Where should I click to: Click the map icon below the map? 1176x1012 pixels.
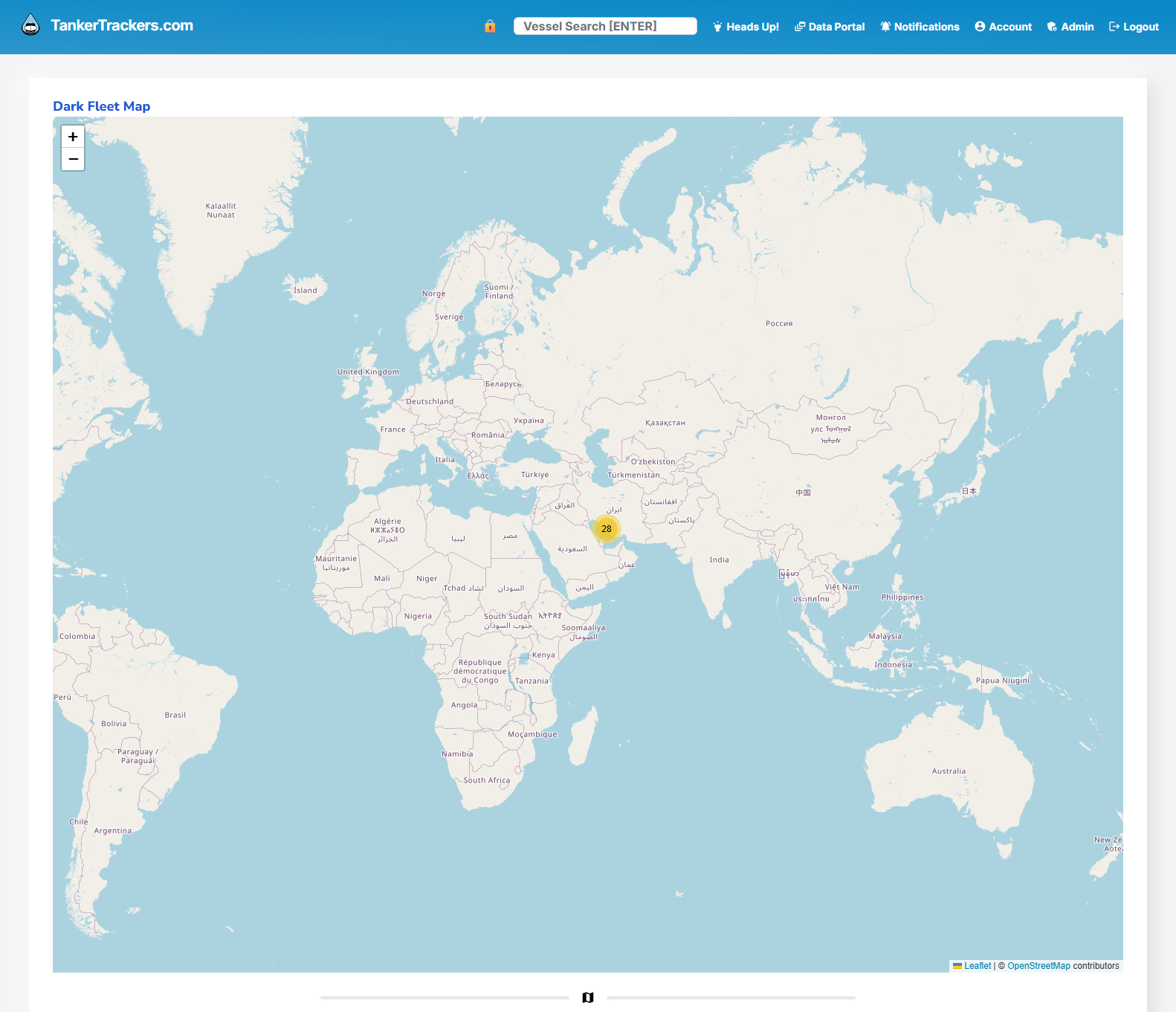point(588,997)
